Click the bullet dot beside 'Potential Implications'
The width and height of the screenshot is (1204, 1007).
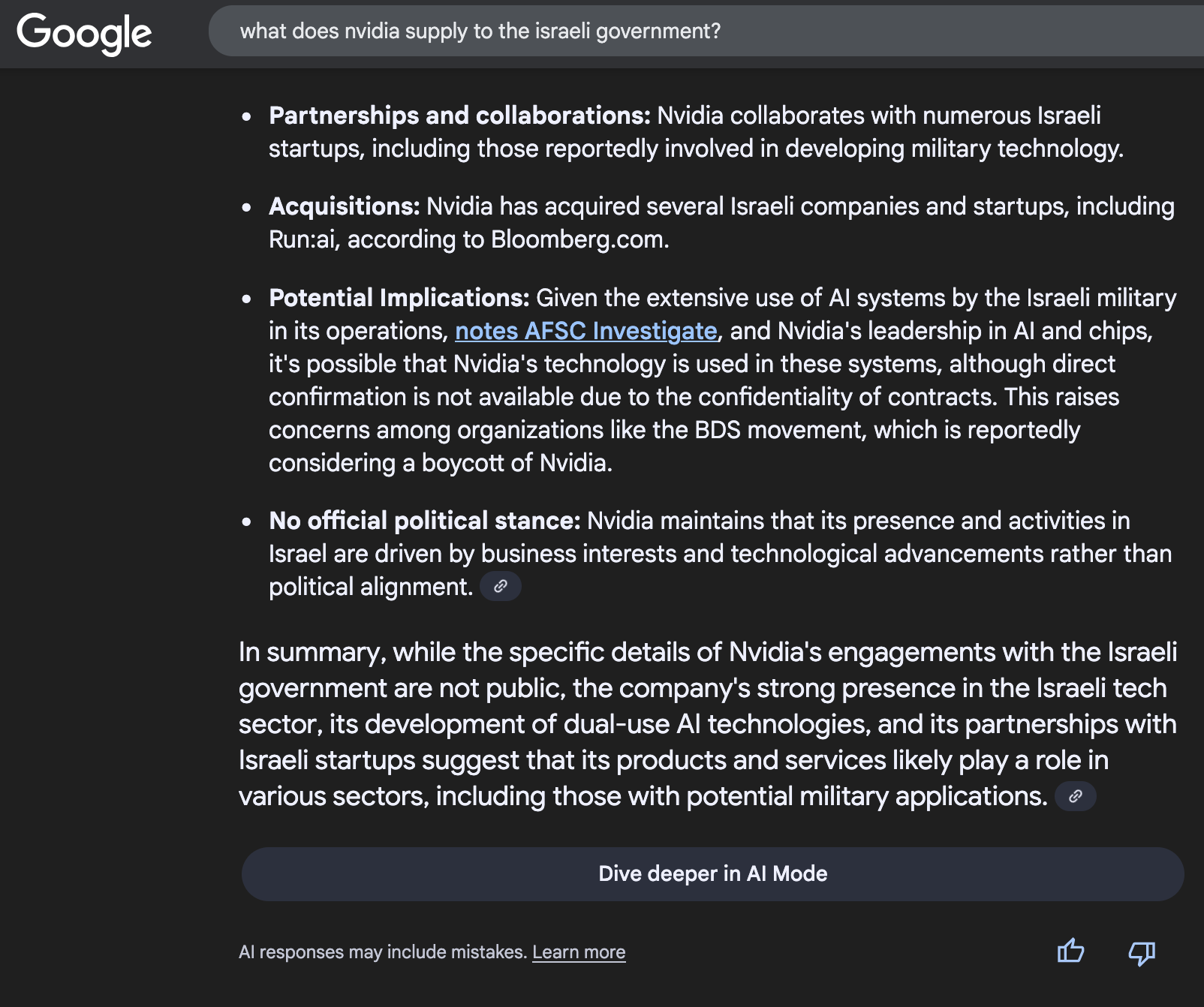click(x=247, y=299)
